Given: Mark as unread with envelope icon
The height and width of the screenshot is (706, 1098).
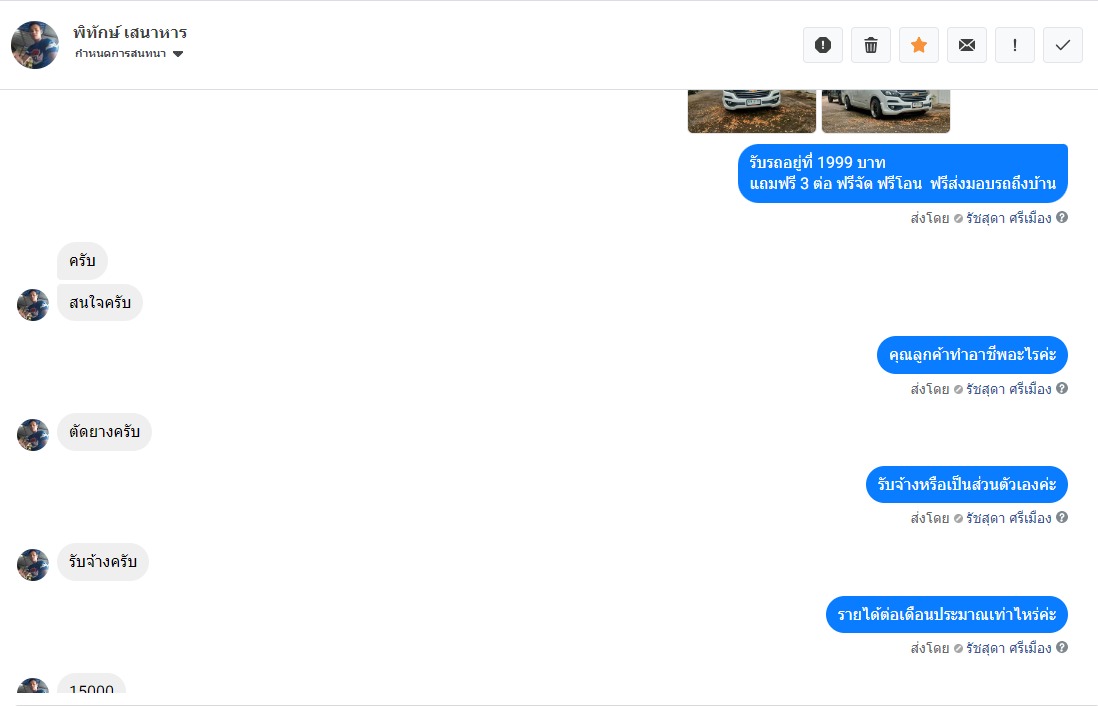Looking at the screenshot, I should [967, 46].
